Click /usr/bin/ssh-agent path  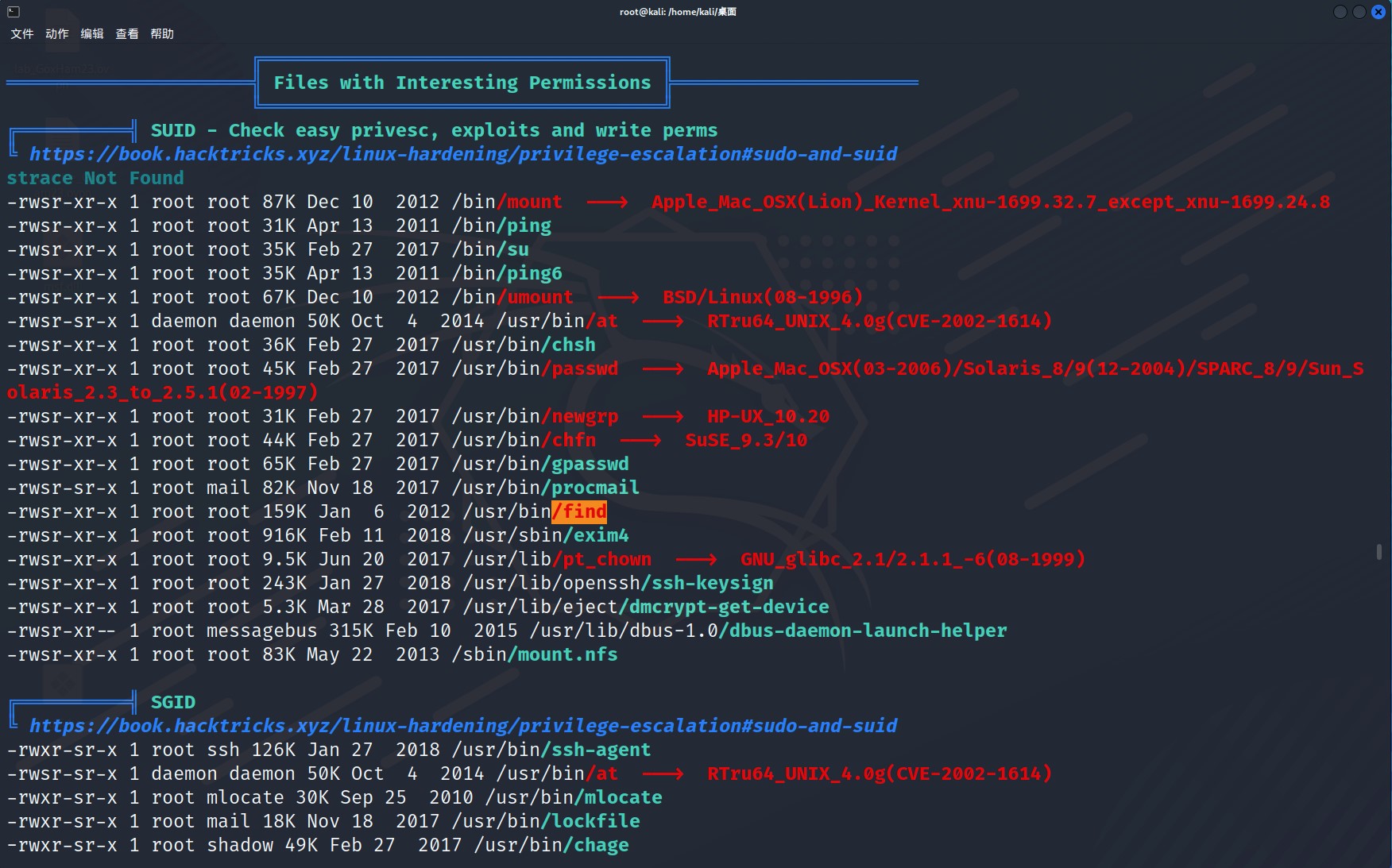click(x=551, y=750)
